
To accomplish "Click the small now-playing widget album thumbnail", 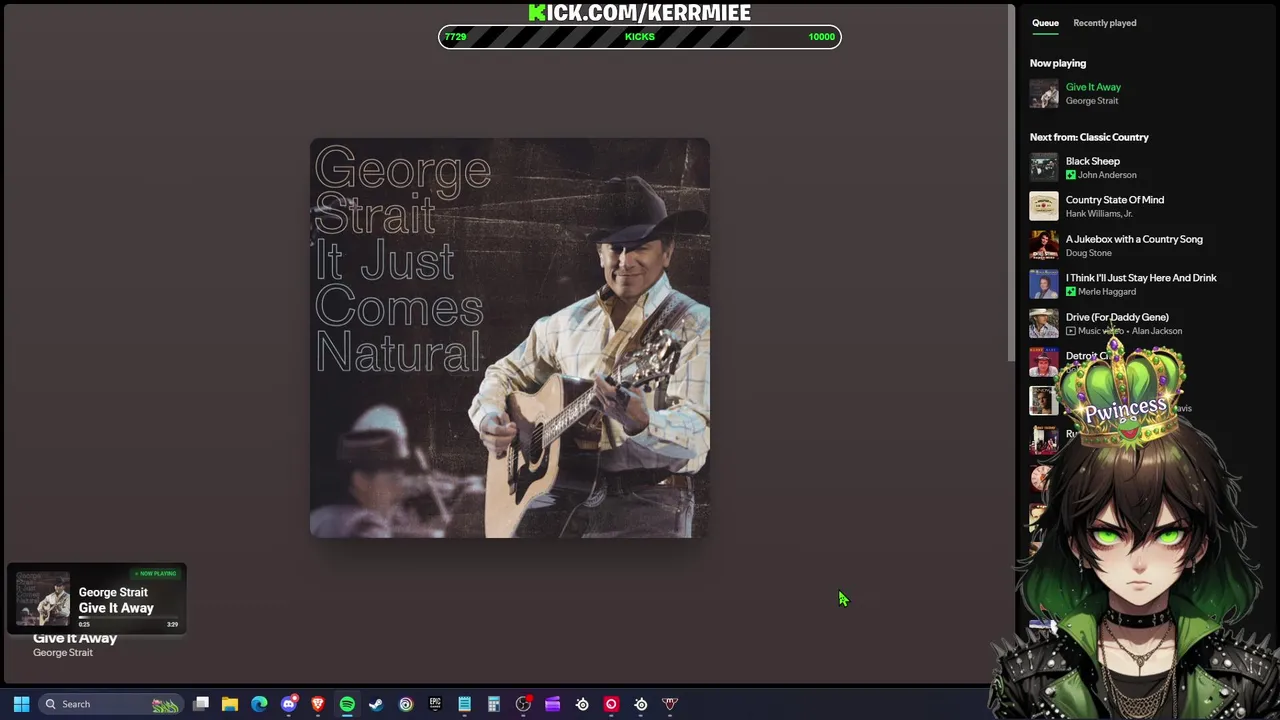I will pyautogui.click(x=43, y=599).
